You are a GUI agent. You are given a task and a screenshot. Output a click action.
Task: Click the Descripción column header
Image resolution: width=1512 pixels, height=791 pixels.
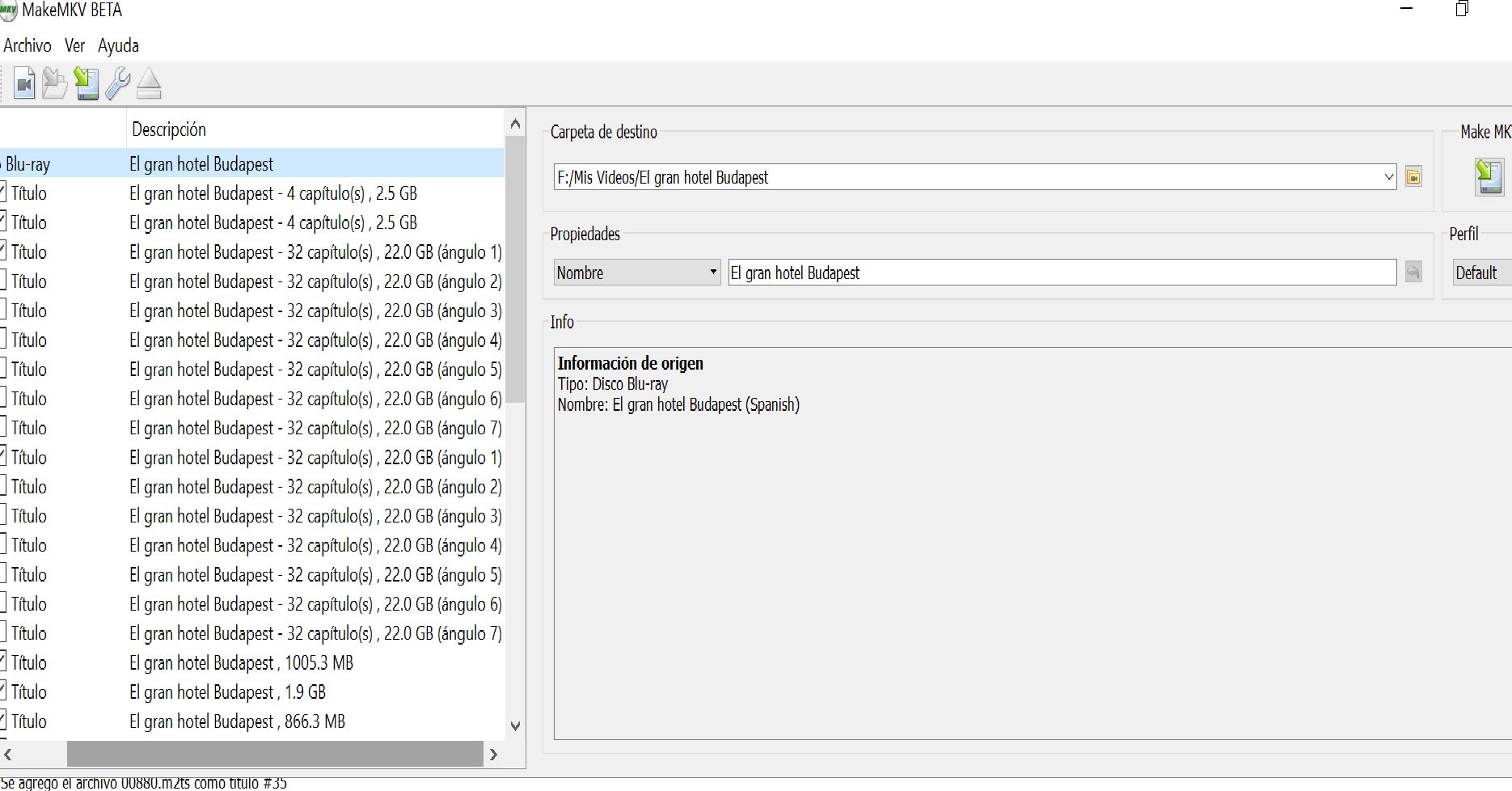click(x=315, y=129)
